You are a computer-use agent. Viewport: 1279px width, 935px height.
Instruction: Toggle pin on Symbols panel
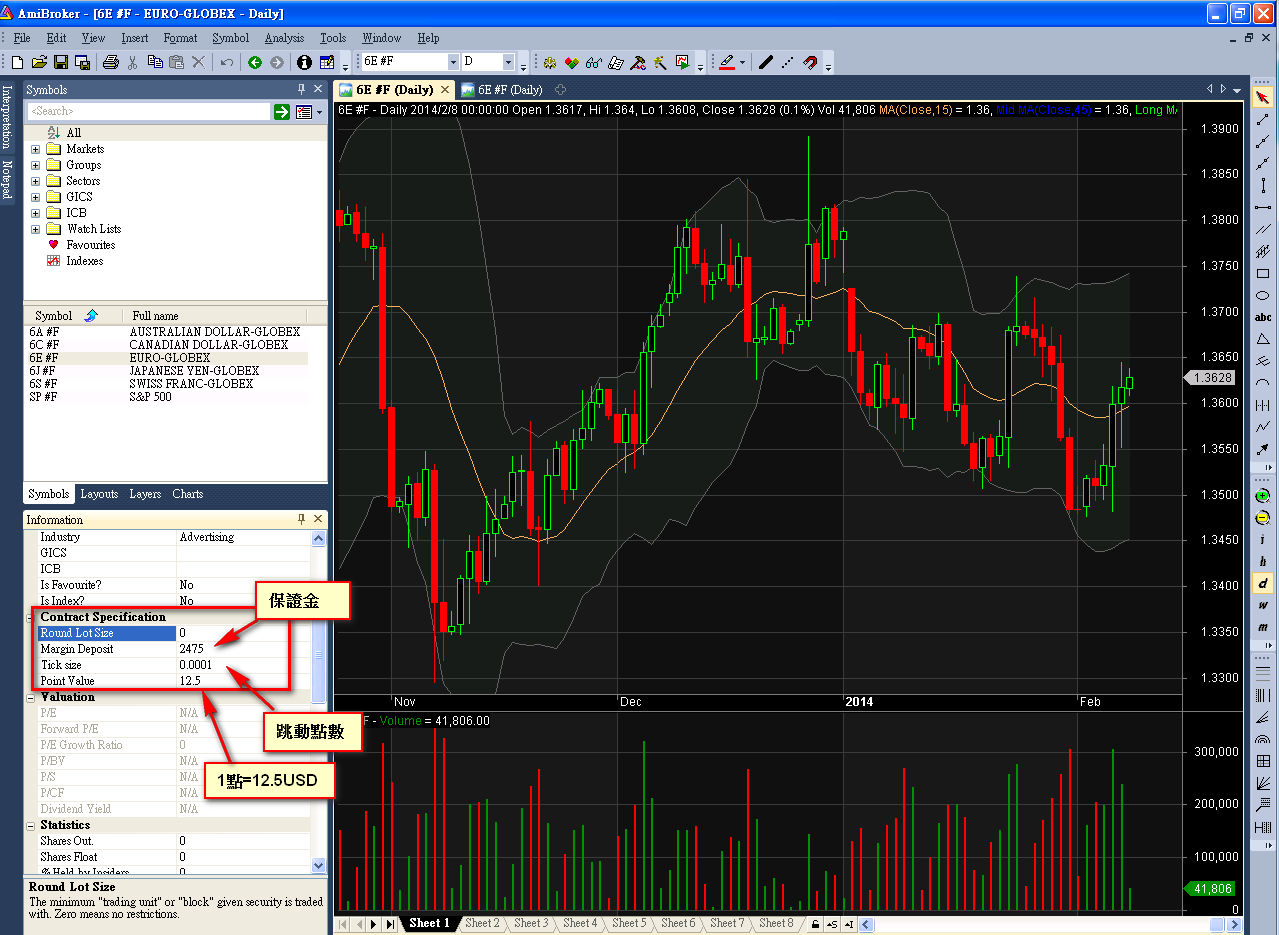(302, 89)
